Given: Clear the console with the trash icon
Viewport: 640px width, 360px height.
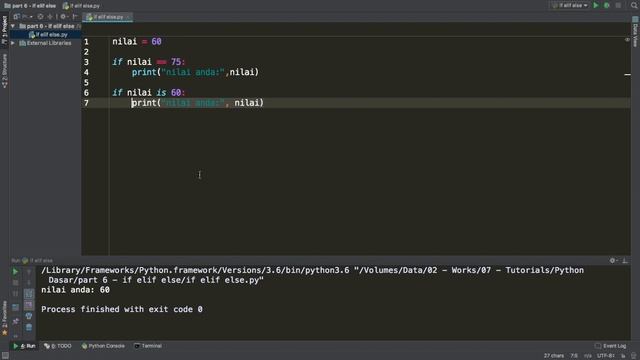Looking at the screenshot, I should pyautogui.click(x=29, y=327).
